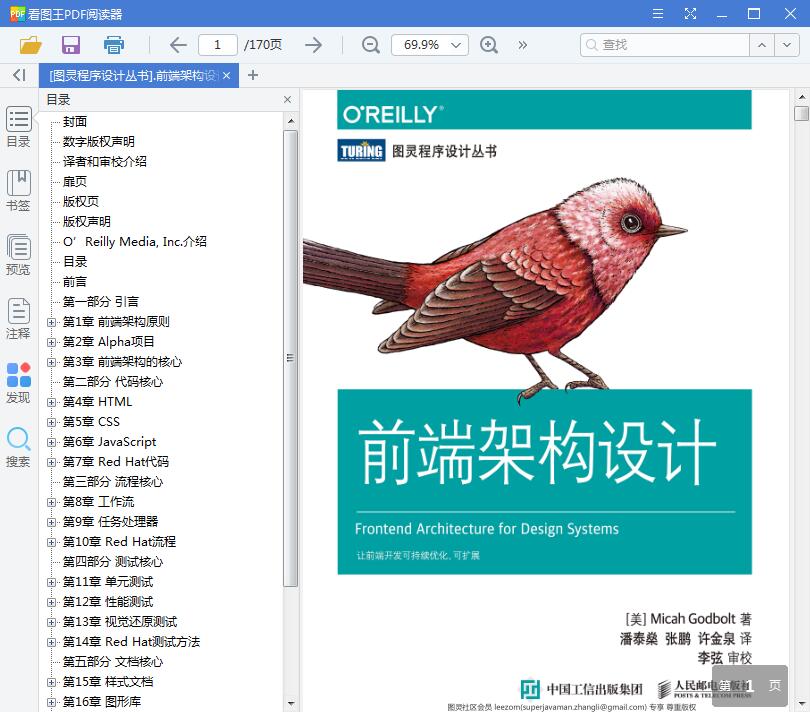Open 第16章 图形库 chapter
Screen dimensions: 810x712
point(102,702)
